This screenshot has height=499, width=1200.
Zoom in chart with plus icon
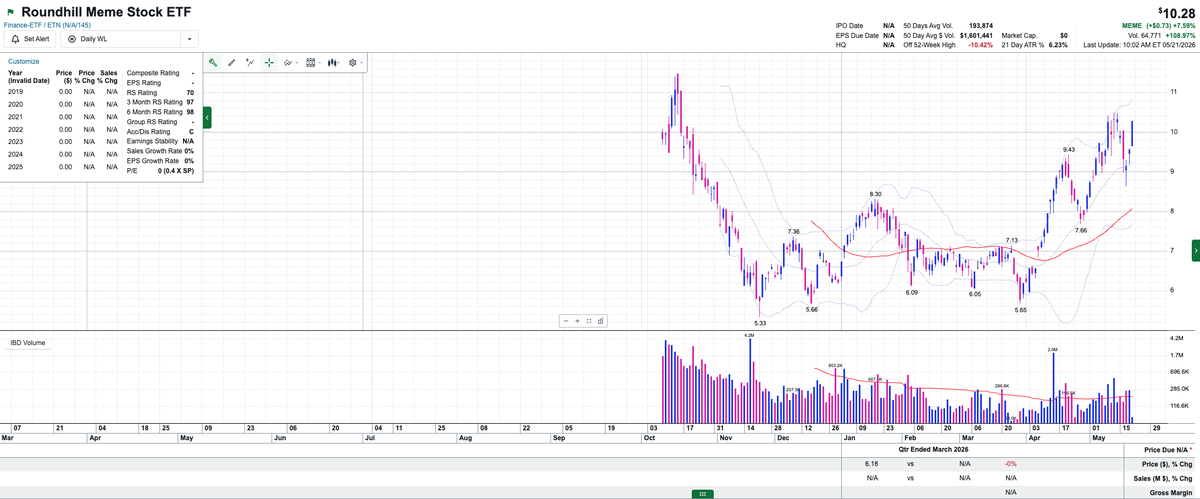coord(577,321)
